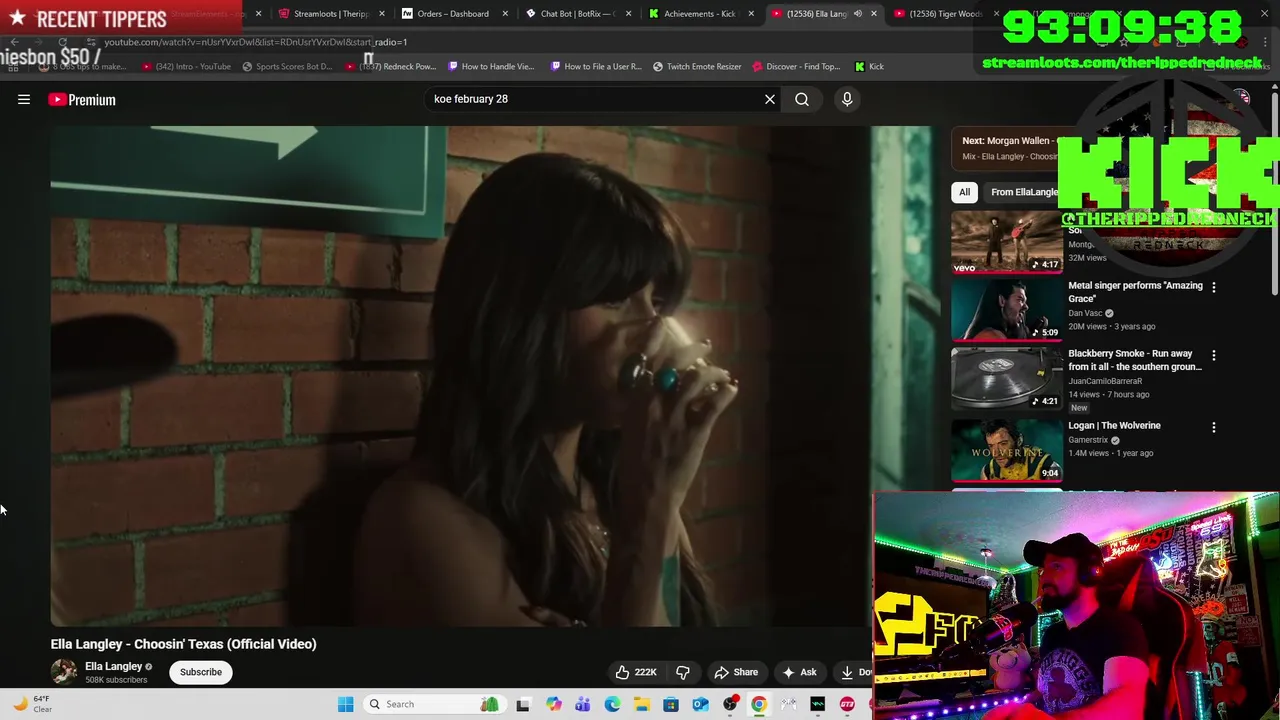Select the From Ella Langley filter chip

click(1023, 192)
